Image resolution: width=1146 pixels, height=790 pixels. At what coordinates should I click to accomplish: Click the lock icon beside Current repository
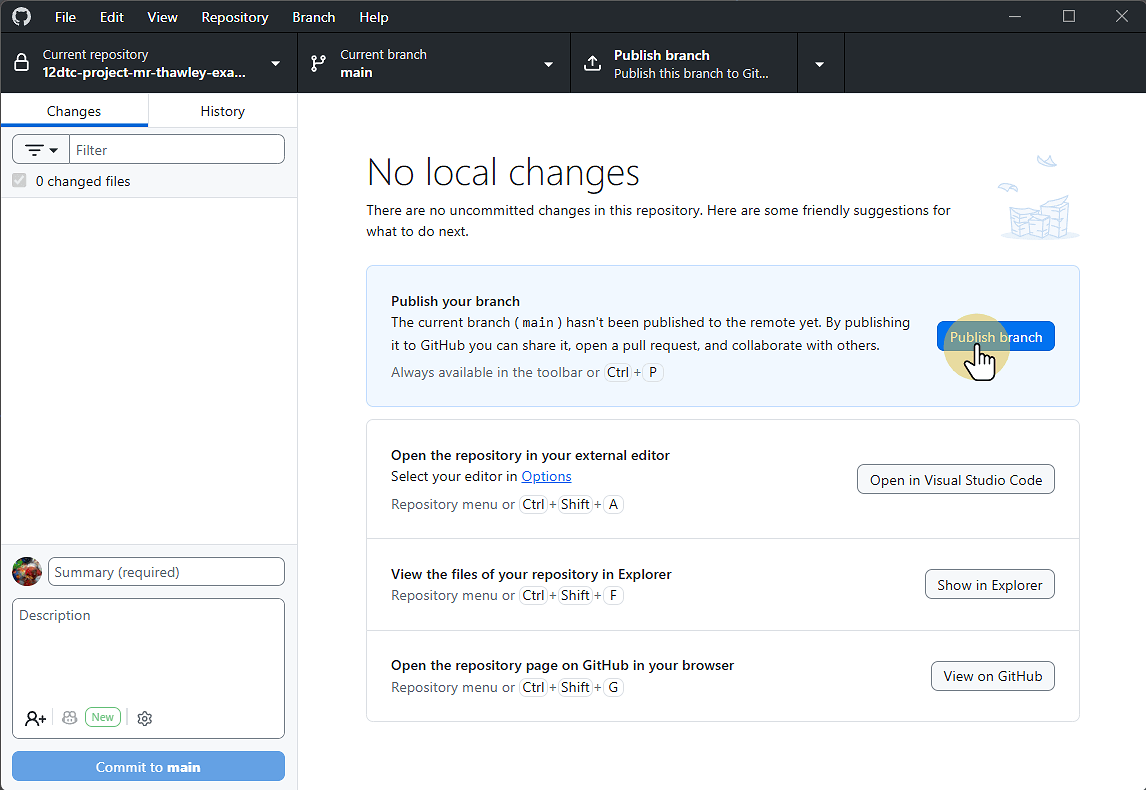click(21, 62)
